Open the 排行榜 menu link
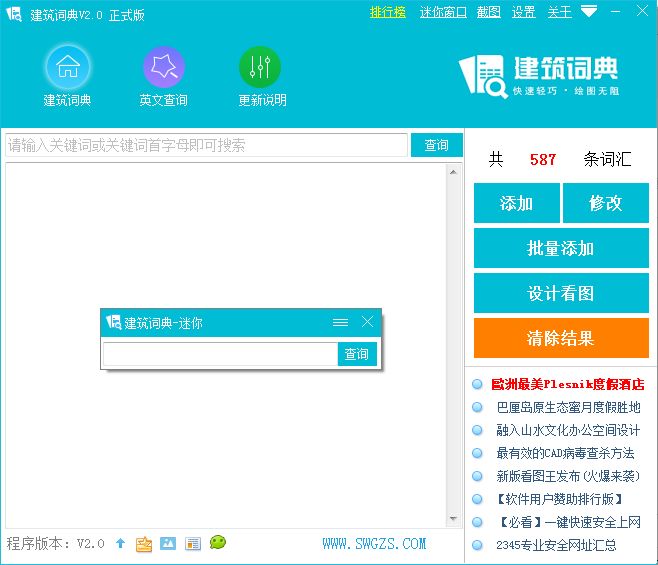 pos(387,12)
